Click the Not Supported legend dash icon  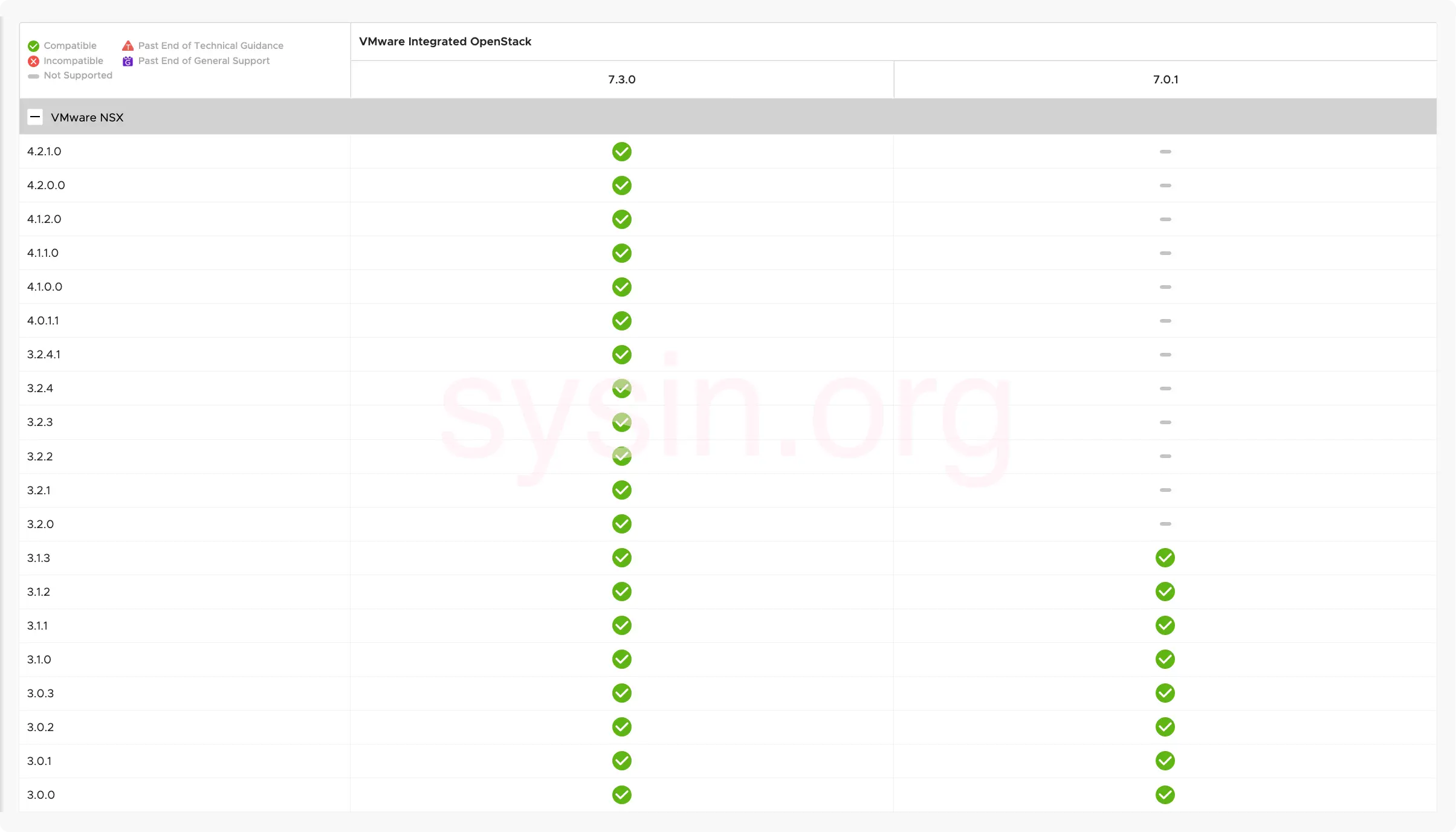tap(33, 76)
